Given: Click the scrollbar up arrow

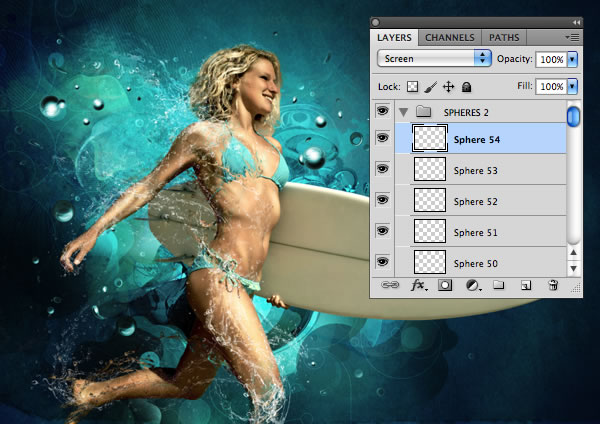Looking at the screenshot, I should click(x=573, y=252).
